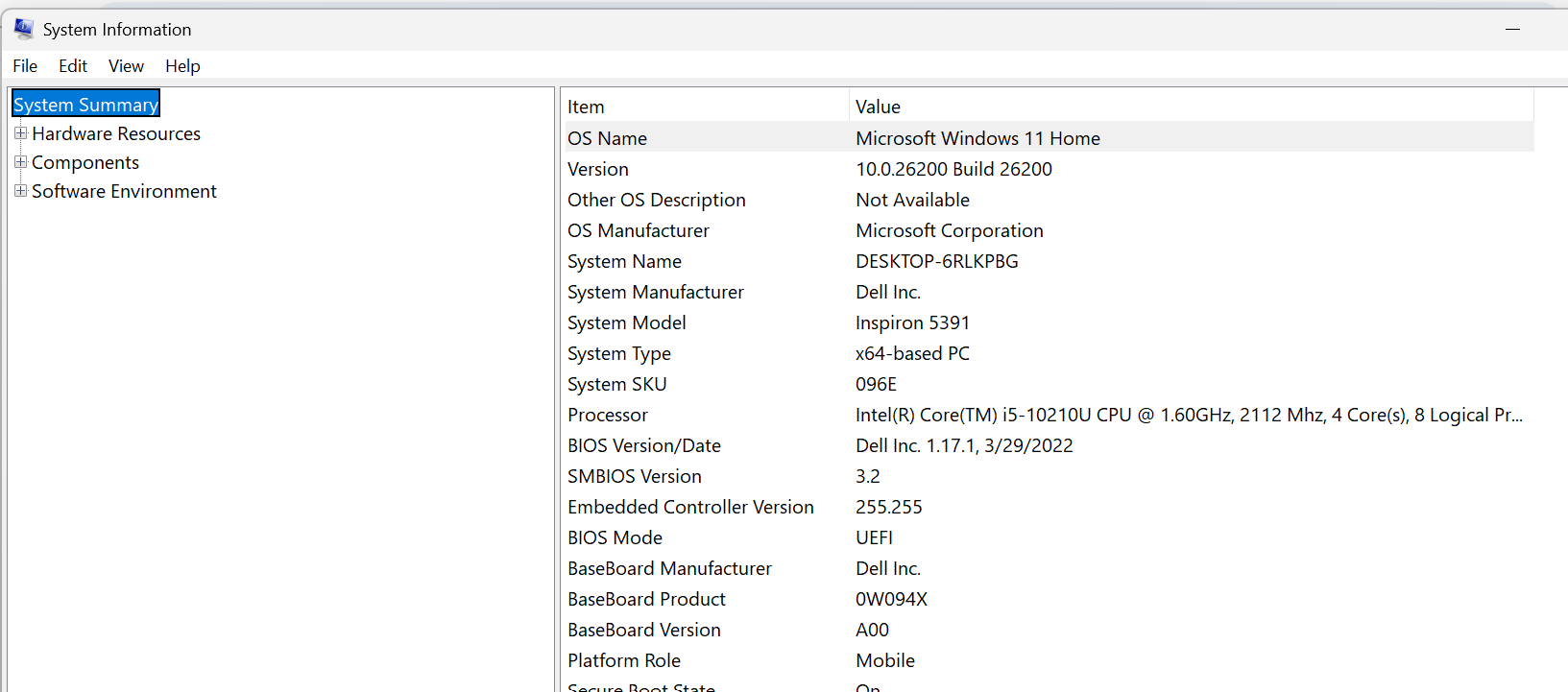Click the Microsoft Corporation value

tap(950, 230)
